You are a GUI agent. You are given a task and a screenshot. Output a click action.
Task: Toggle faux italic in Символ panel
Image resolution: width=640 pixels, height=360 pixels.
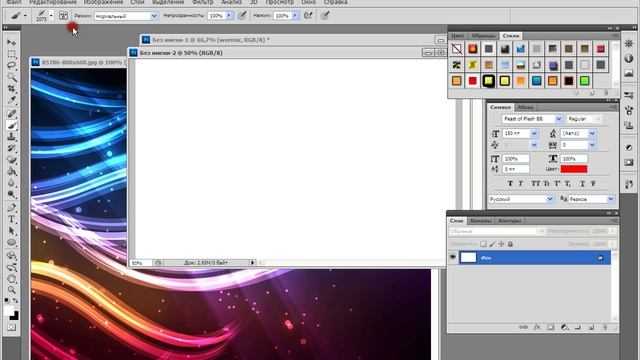521,184
